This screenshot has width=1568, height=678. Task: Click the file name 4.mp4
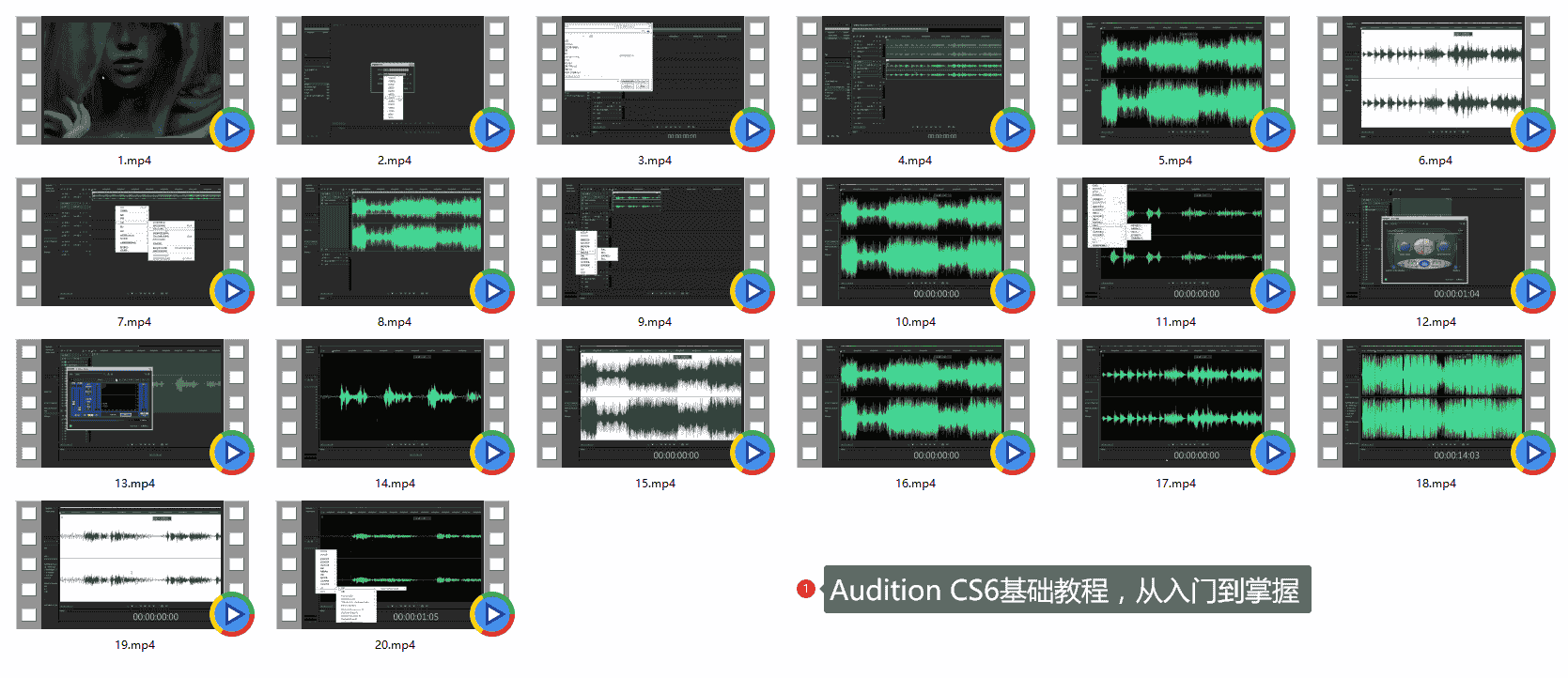[915, 161]
